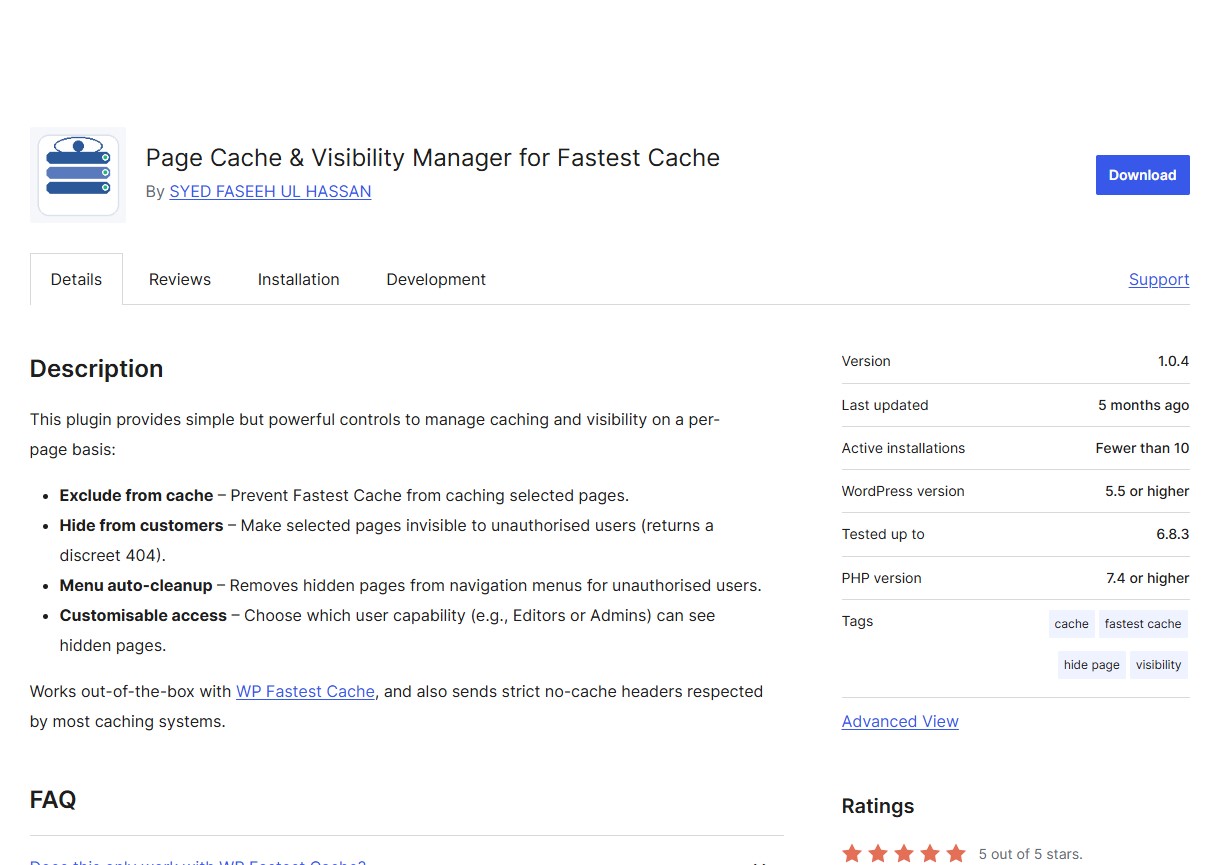Click the fourth rating star
1211x865 pixels.
pyautogui.click(x=930, y=853)
